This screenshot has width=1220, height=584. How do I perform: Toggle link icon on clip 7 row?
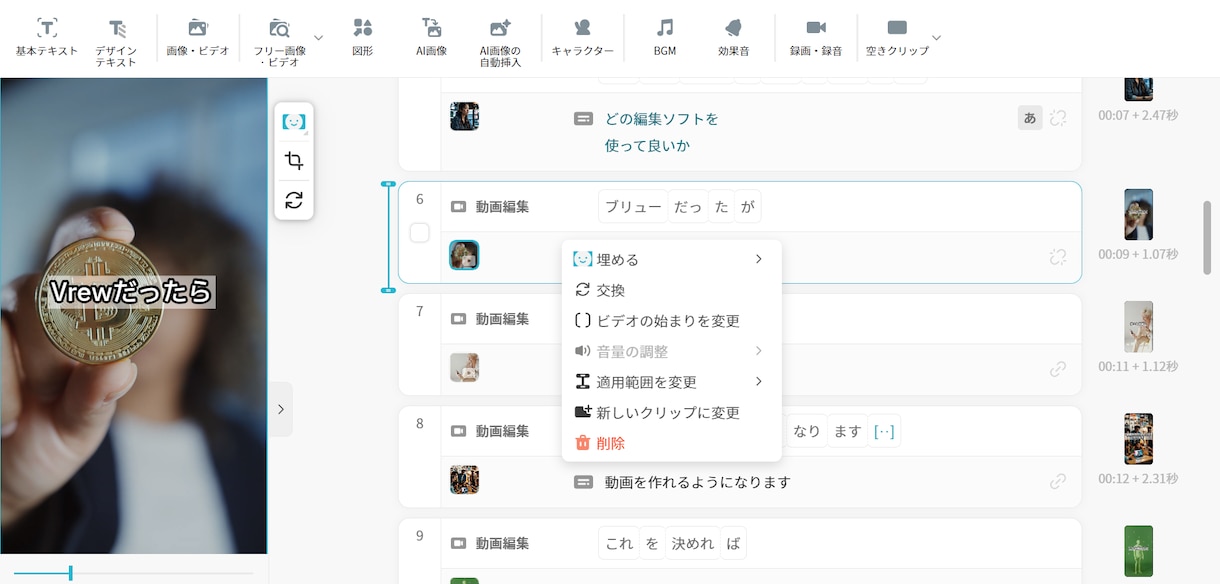(1058, 369)
